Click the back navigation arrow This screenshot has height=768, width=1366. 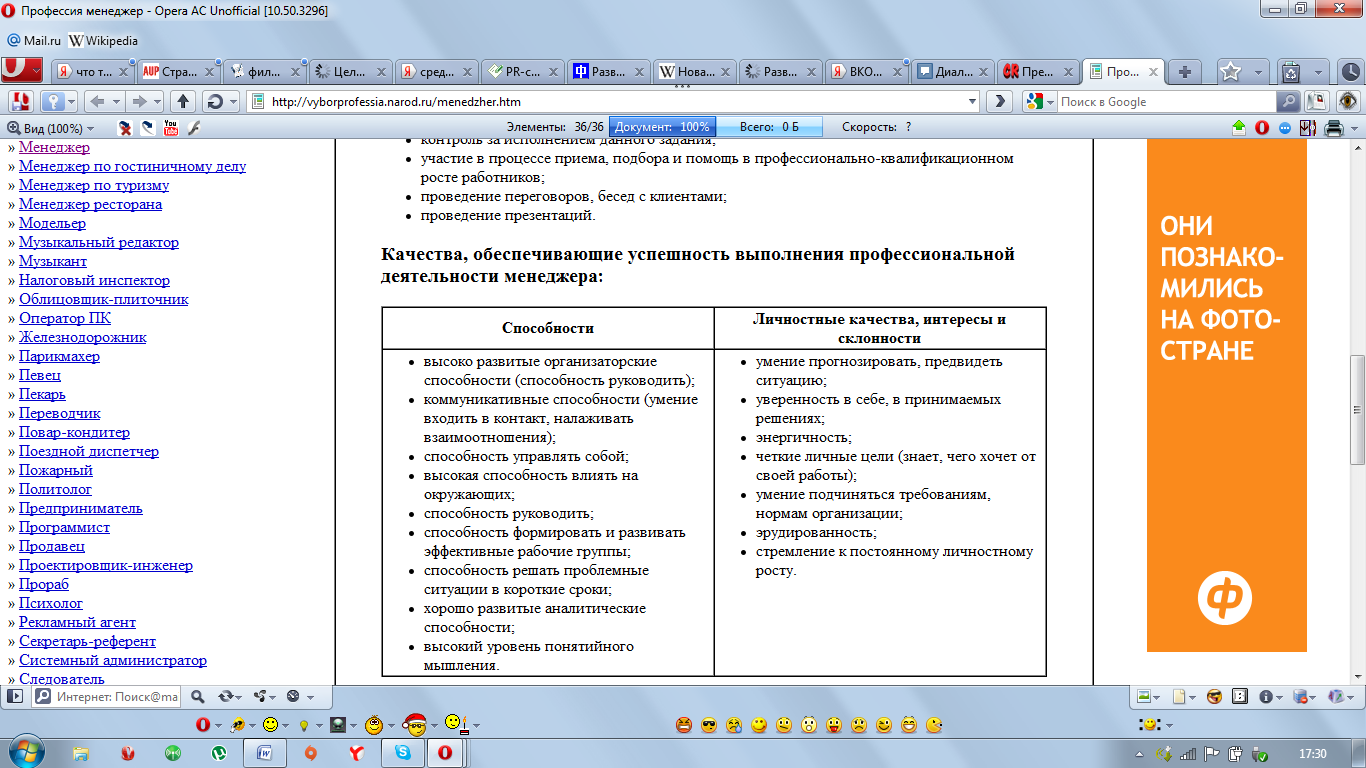(98, 101)
